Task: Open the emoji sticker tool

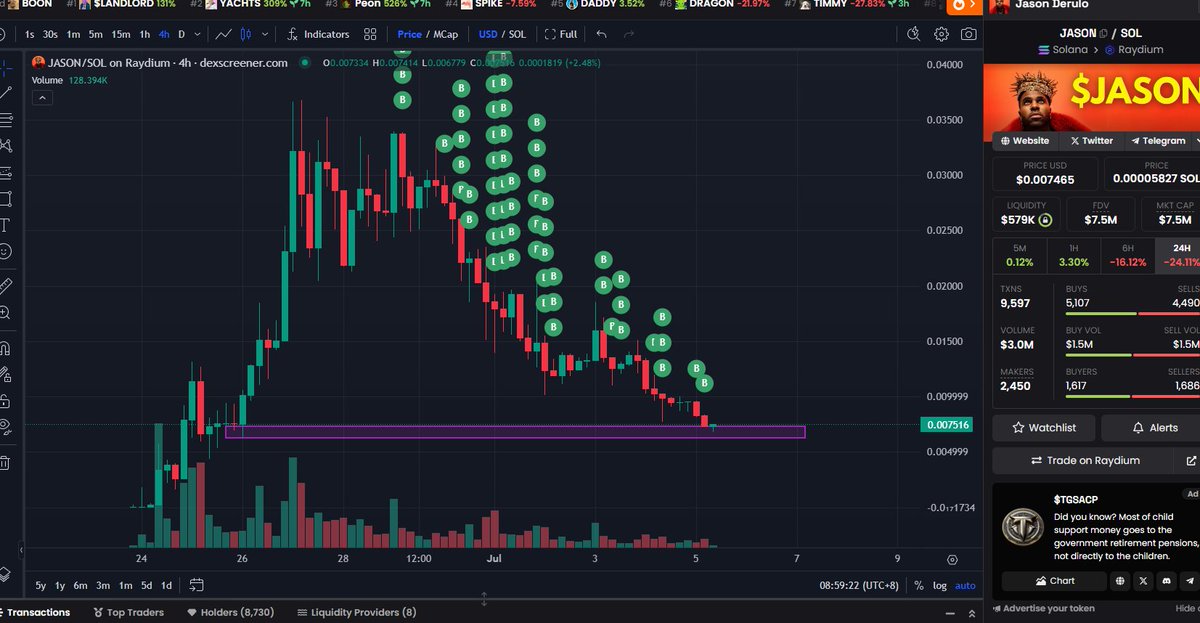Action: [6, 251]
